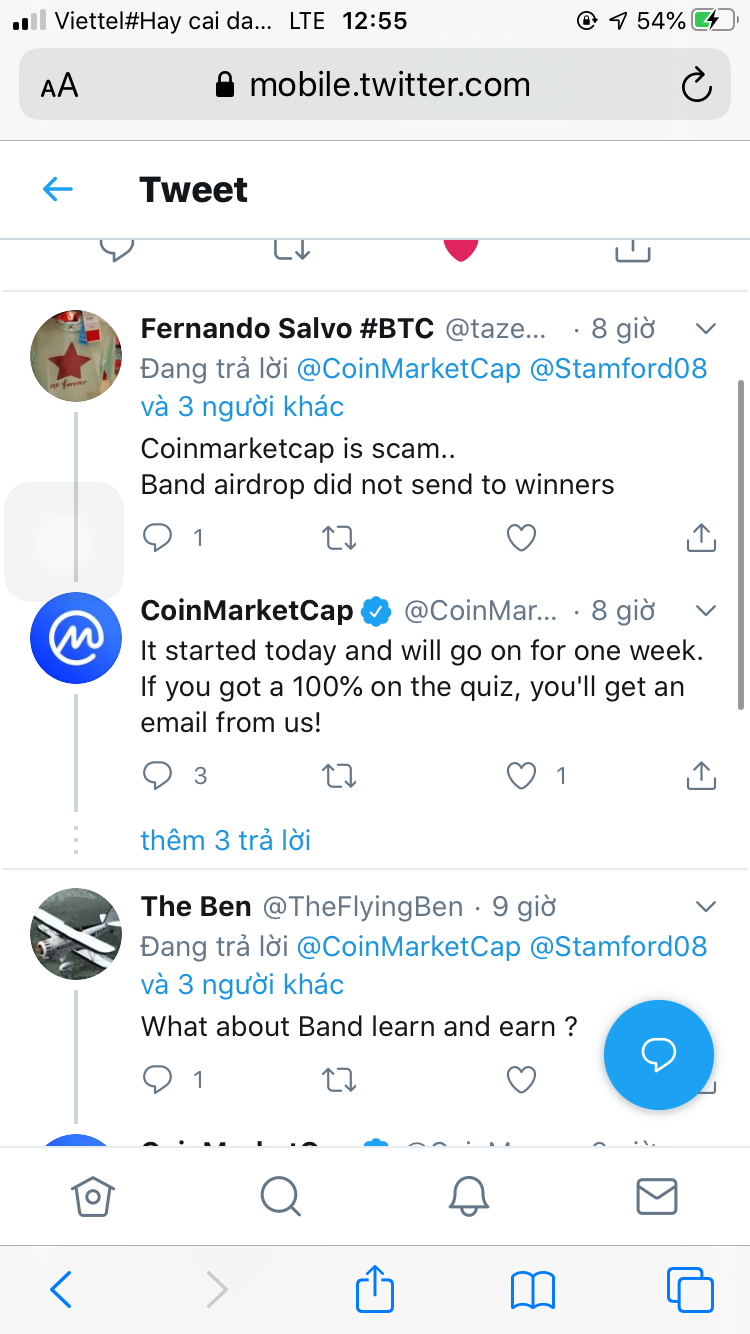The image size is (750, 1334).
Task: Like the CoinMarketCap reply tweet
Action: click(521, 775)
